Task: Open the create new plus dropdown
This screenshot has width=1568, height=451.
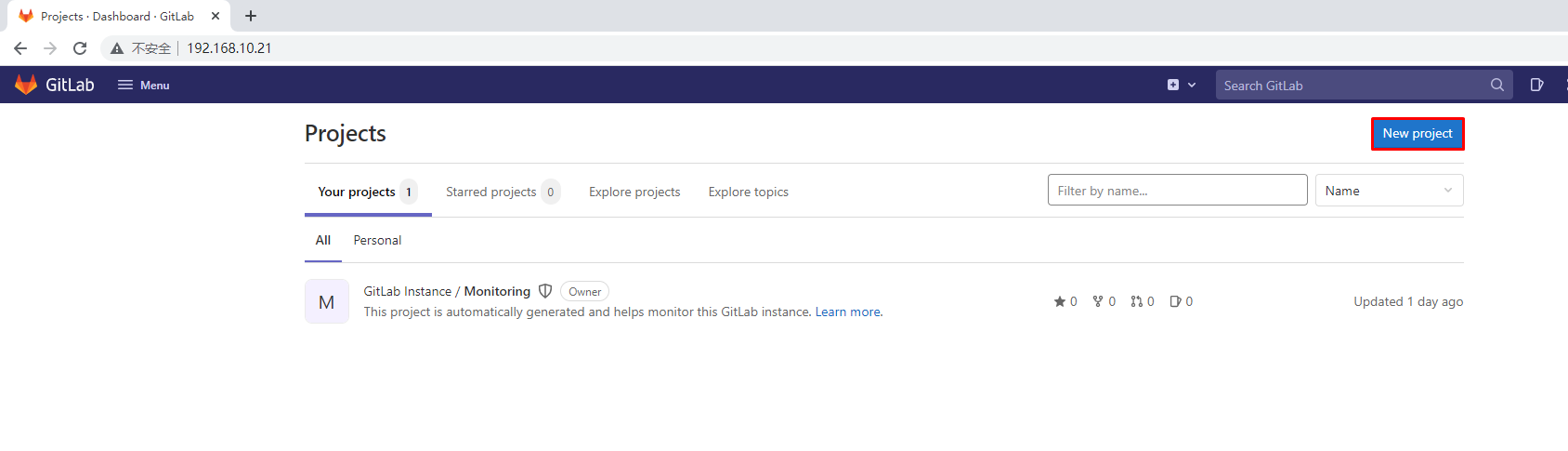Action: tap(1181, 85)
